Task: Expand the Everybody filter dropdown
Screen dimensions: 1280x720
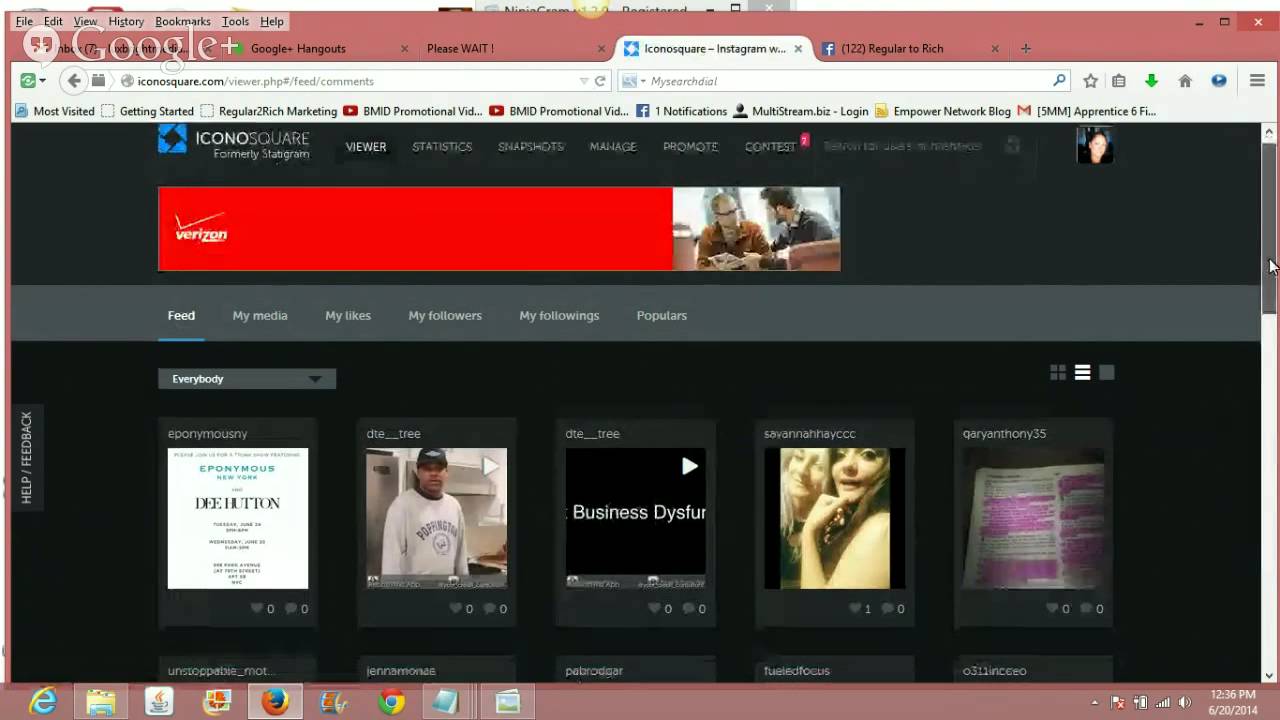Action: tap(247, 379)
